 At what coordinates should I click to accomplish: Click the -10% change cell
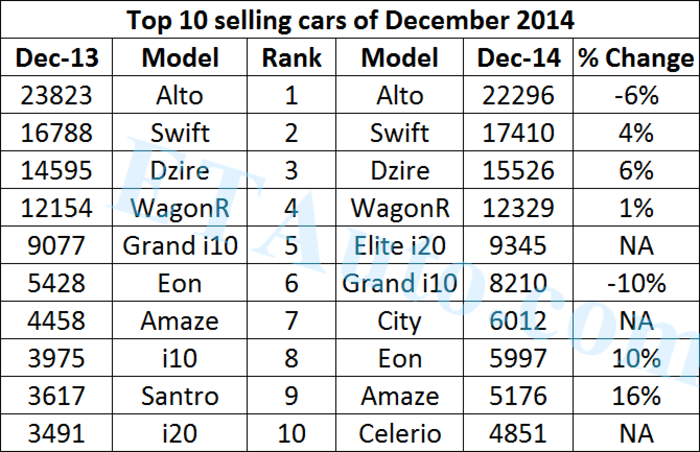[635, 284]
